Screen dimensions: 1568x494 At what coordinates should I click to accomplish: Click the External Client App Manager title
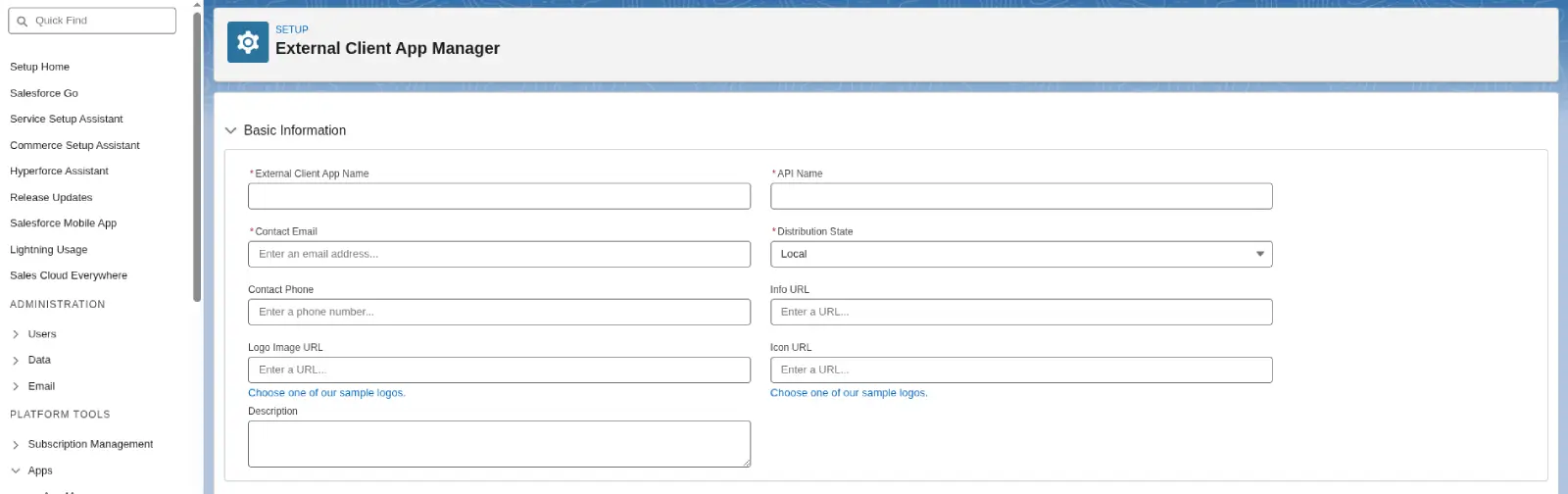tap(387, 48)
